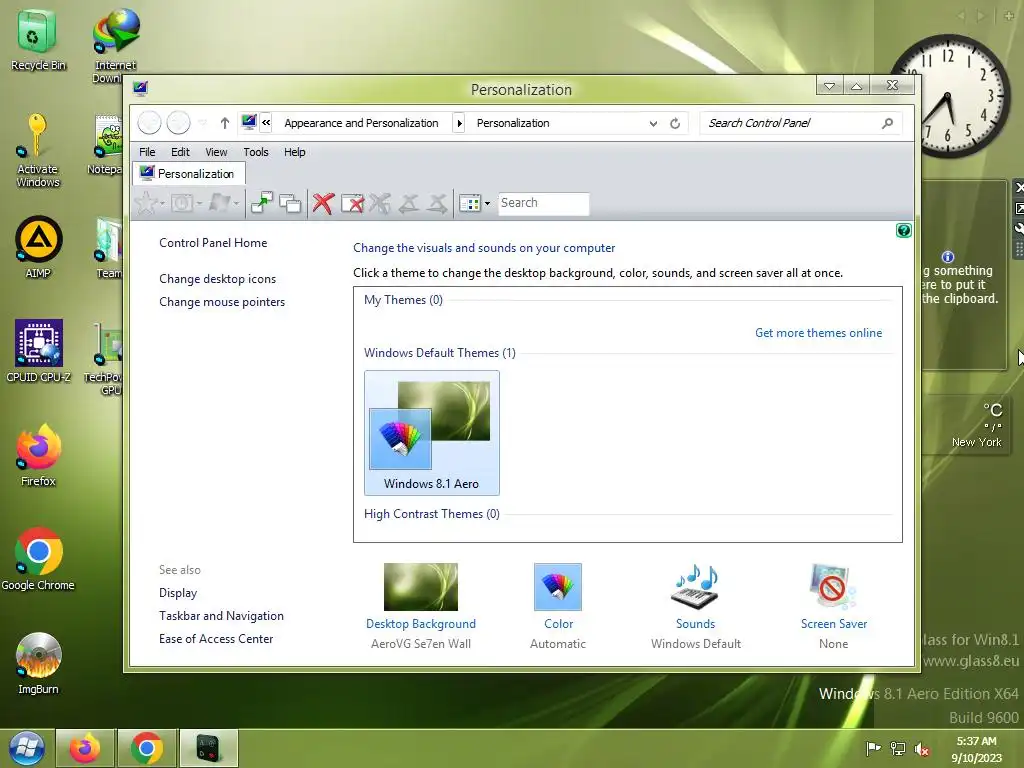Open Taskbar and Navigation link
The image size is (1024, 768).
pyautogui.click(x=221, y=616)
